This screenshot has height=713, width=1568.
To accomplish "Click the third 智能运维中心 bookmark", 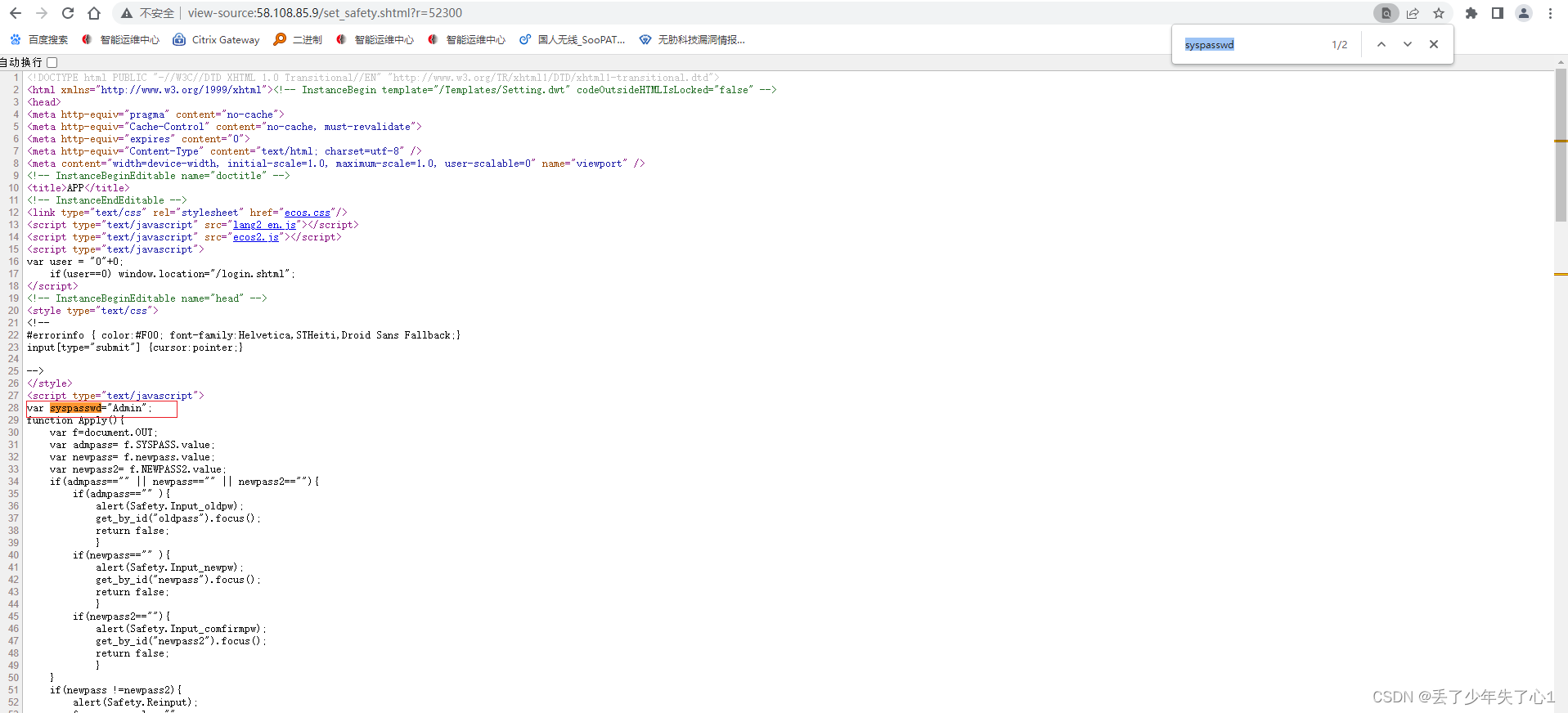I will coord(466,39).
